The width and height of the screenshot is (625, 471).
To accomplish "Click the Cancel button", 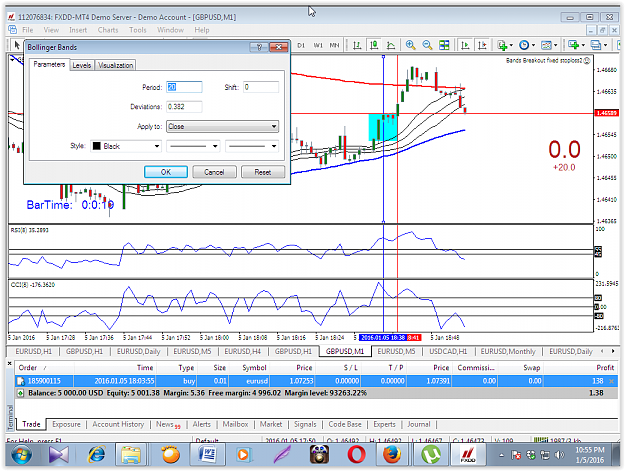I will [214, 172].
